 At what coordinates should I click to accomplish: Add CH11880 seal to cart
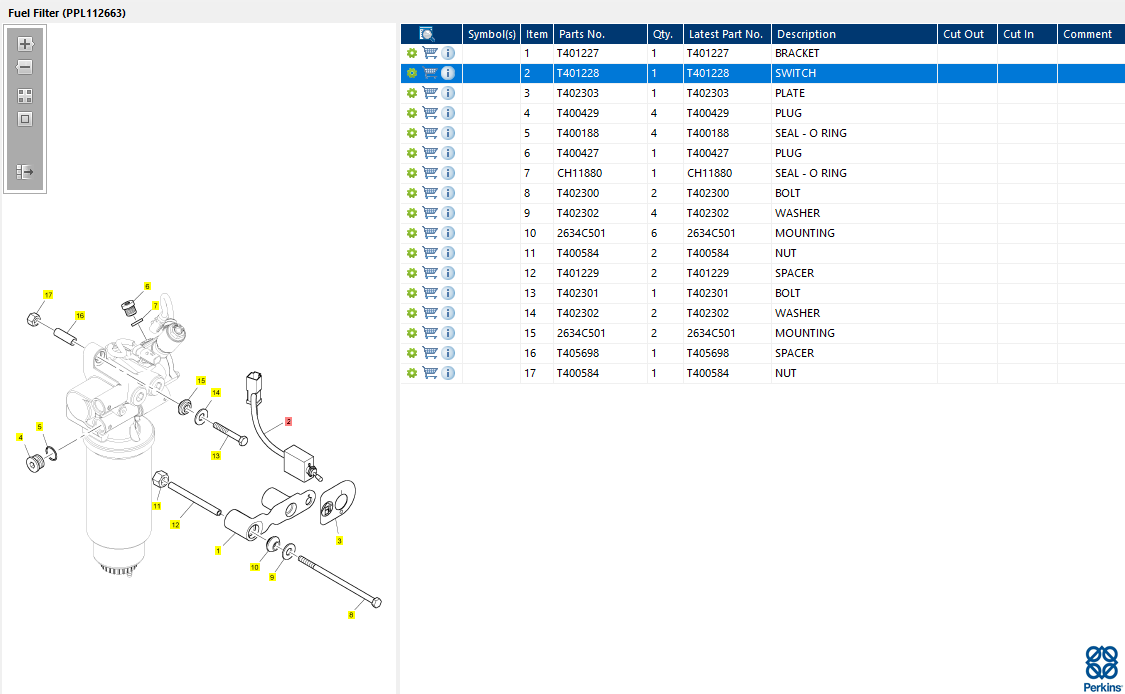pyautogui.click(x=430, y=173)
